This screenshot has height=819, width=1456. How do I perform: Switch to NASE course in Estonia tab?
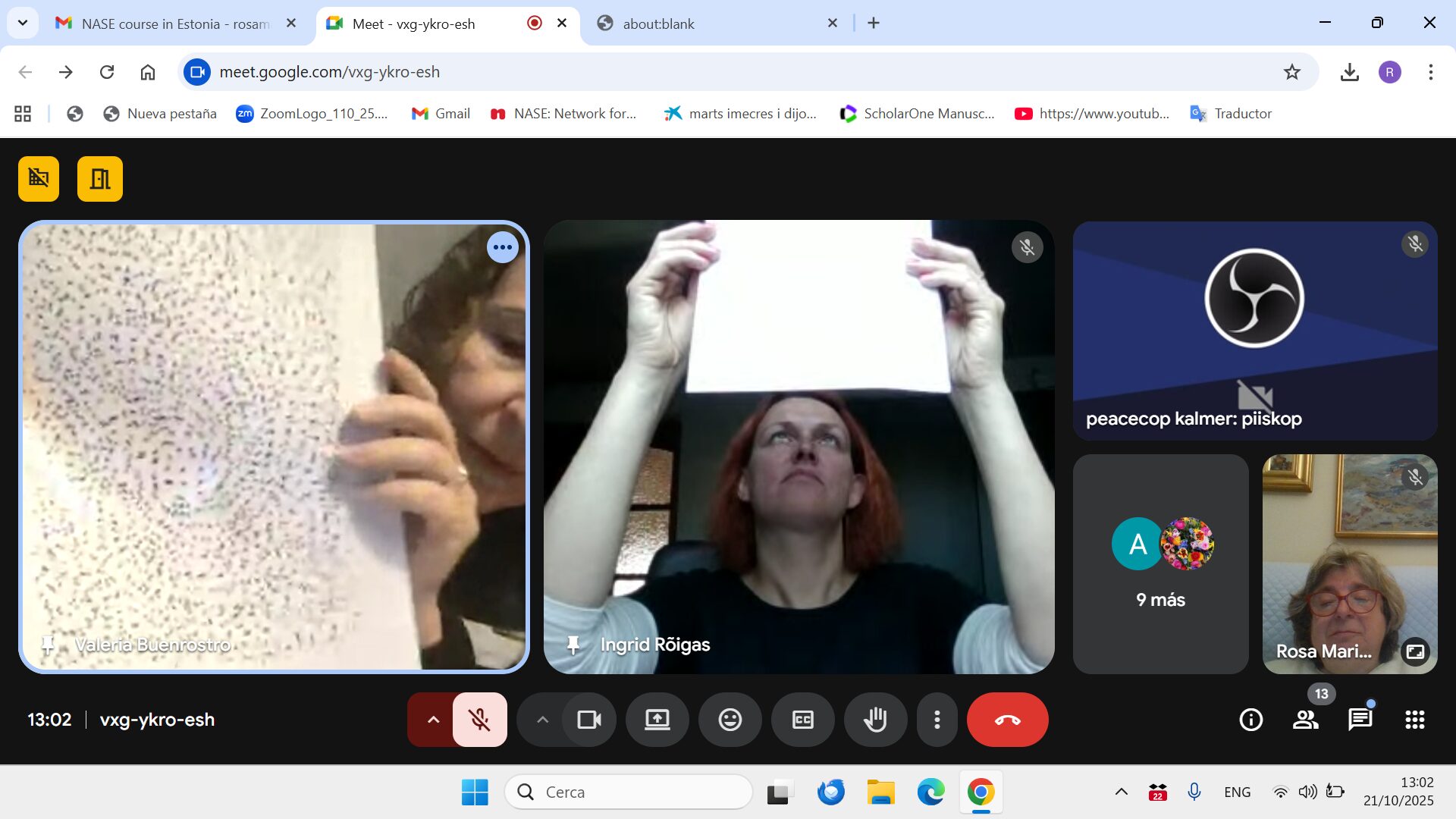click(174, 24)
